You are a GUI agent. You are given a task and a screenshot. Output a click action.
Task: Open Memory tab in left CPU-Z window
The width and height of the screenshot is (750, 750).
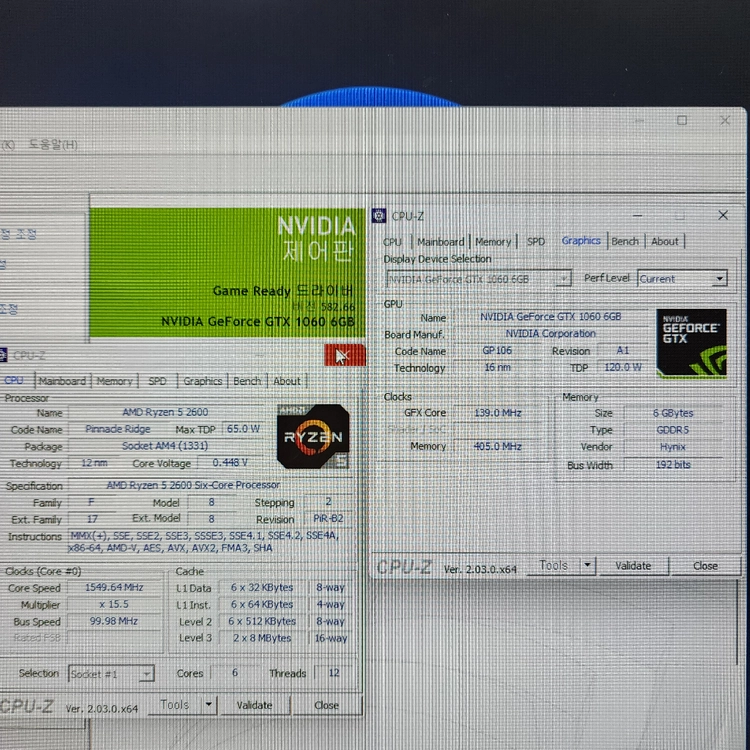coord(114,381)
